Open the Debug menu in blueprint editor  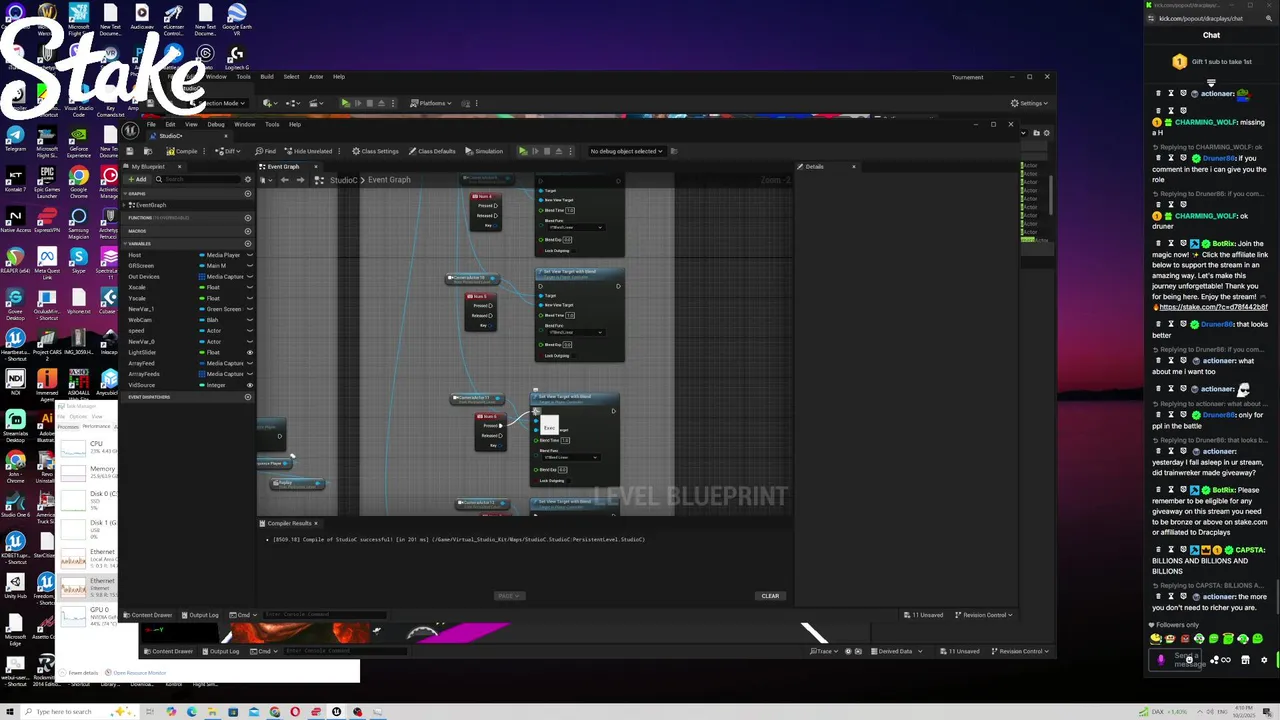point(215,124)
